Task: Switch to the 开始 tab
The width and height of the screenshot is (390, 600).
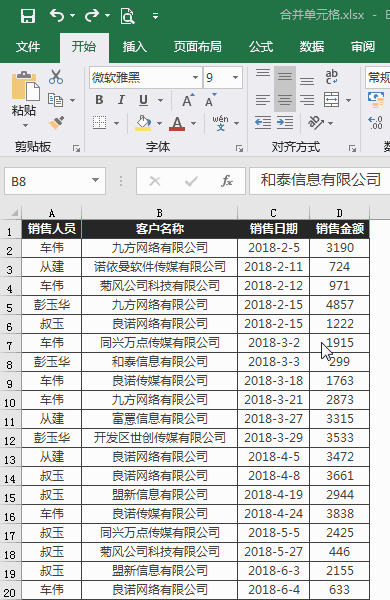Action: (84, 47)
